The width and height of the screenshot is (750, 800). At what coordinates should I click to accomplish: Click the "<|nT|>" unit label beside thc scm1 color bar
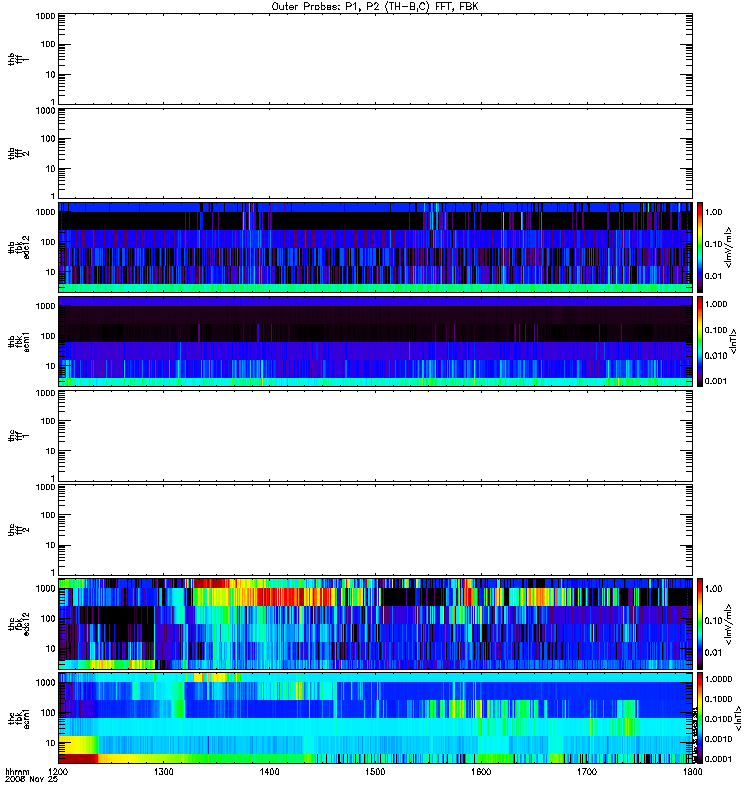(x=737, y=718)
